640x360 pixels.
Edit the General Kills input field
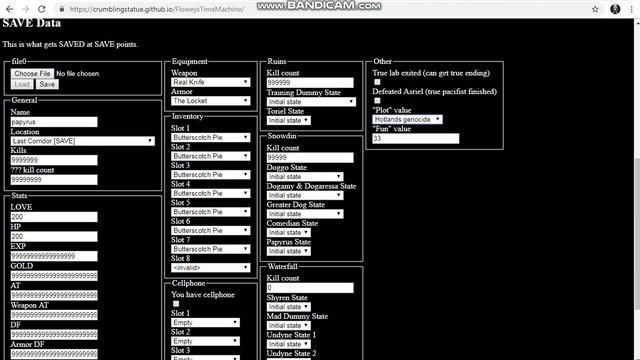54,160
